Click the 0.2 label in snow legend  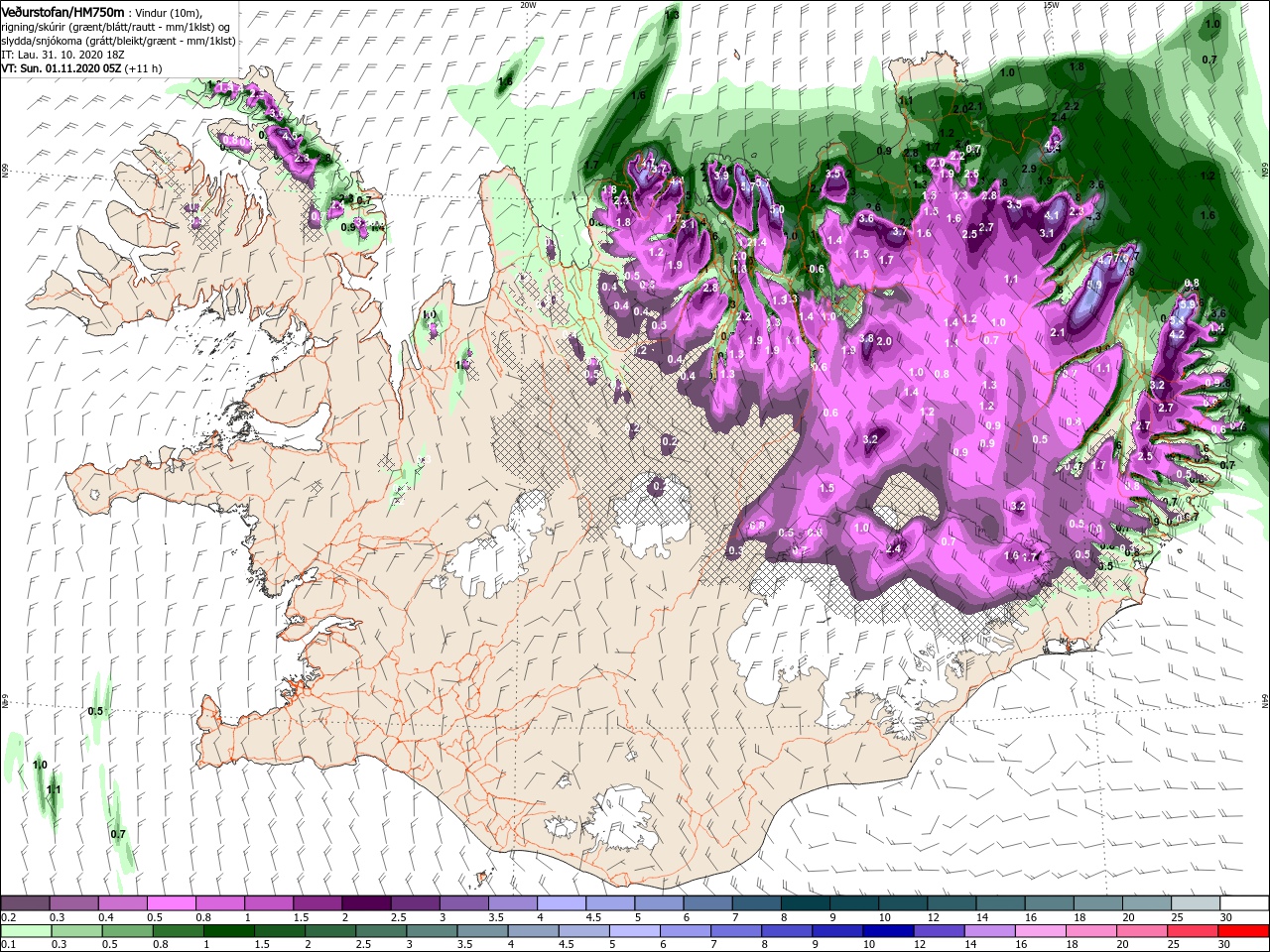coord(9,917)
